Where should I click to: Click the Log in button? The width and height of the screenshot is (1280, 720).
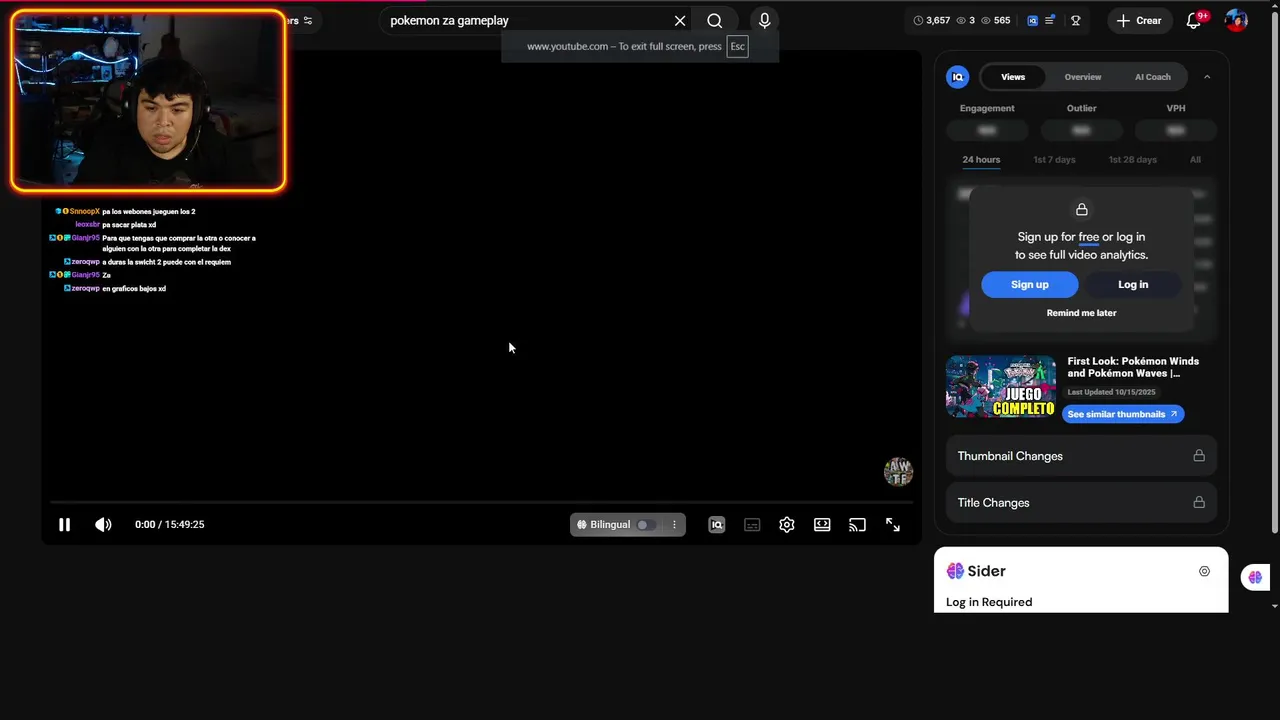coord(1133,285)
